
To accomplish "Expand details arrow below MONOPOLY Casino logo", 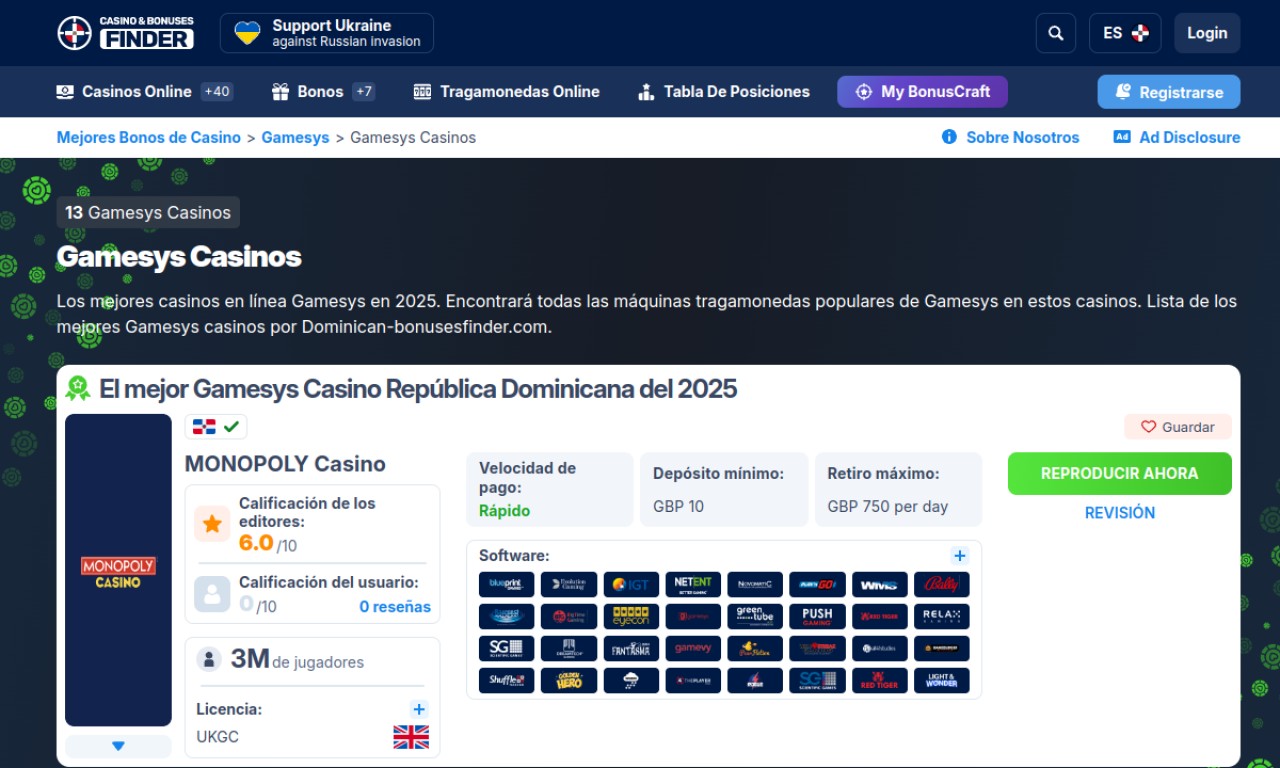I will click(118, 746).
